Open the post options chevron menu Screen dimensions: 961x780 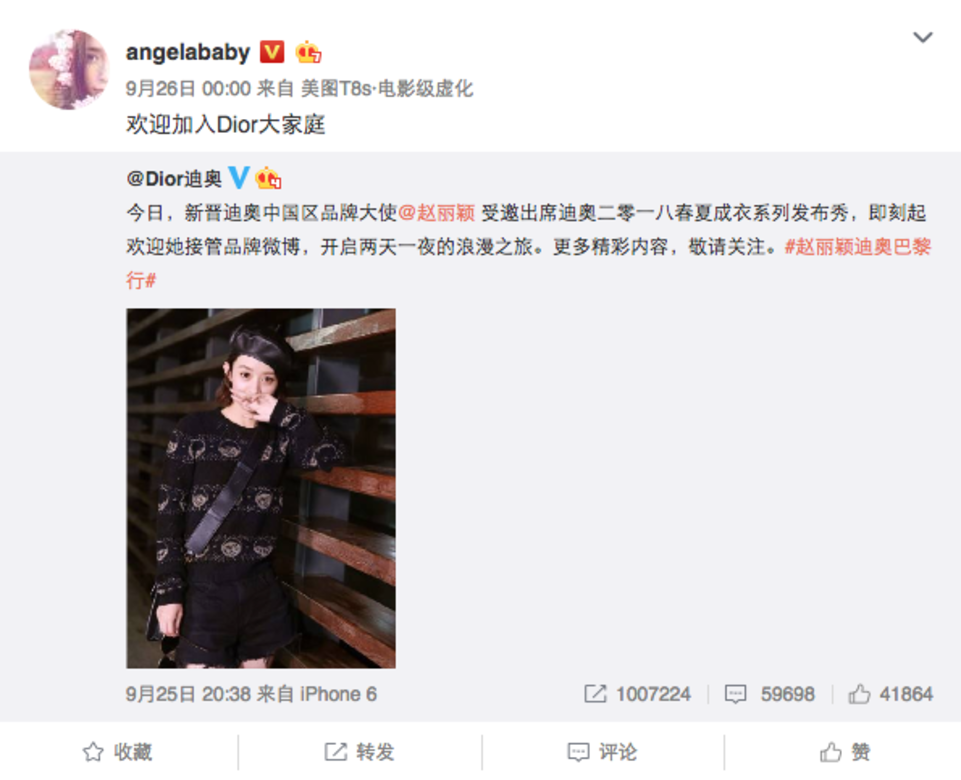pyautogui.click(x=922, y=37)
